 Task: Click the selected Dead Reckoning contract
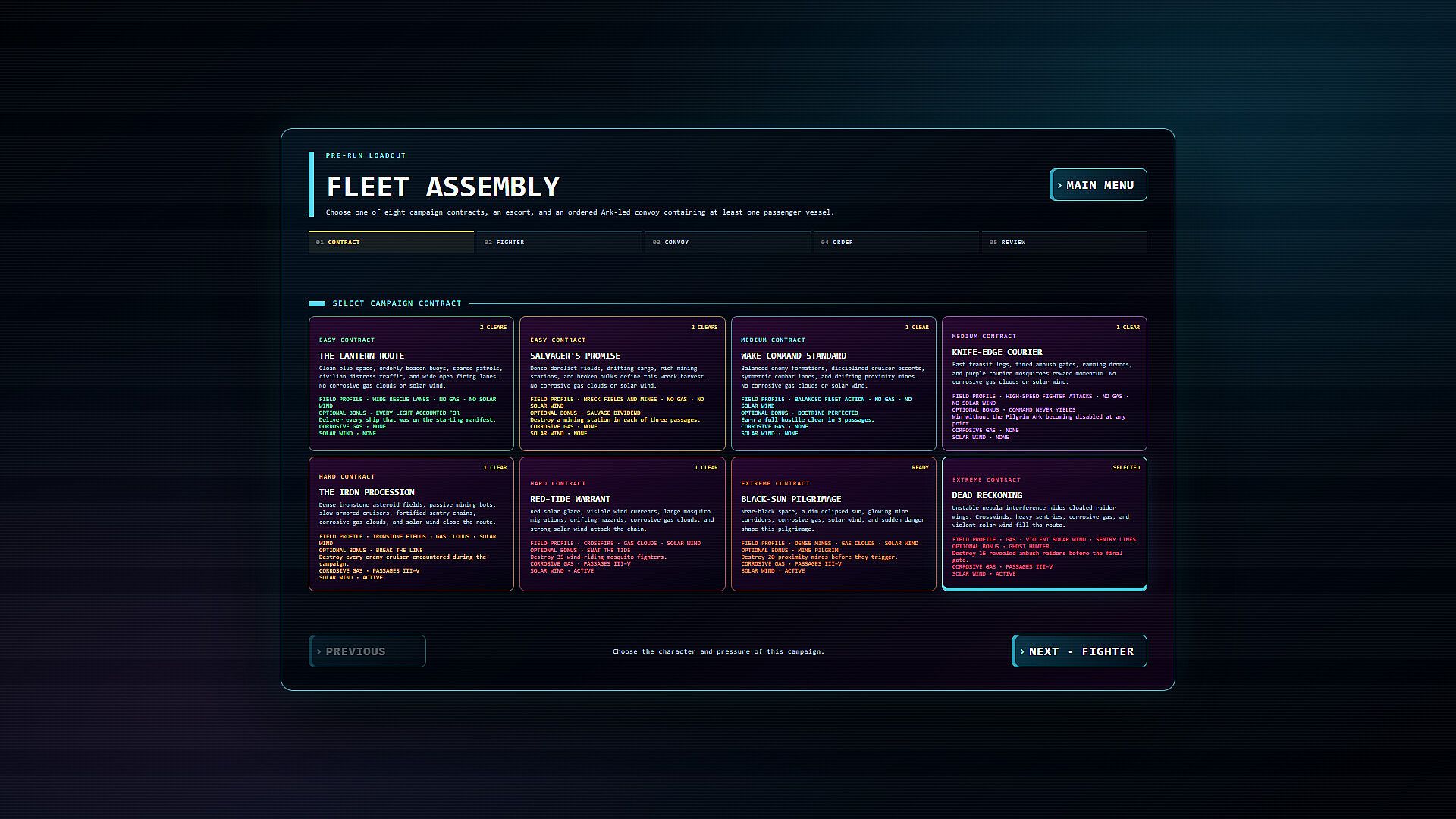tap(1044, 524)
